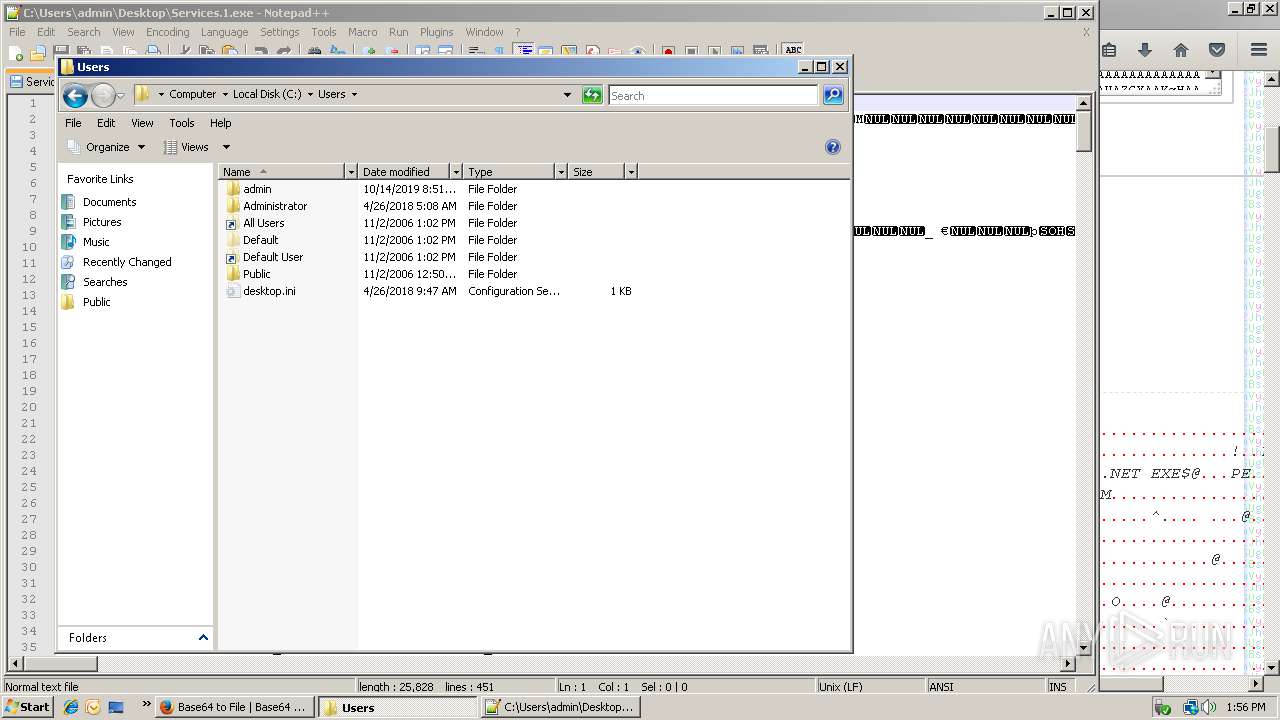Sort by Name column header
Image resolution: width=1280 pixels, height=720 pixels.
(x=280, y=172)
